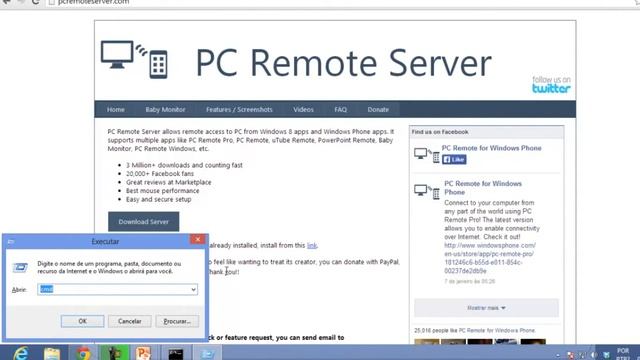Click the Download Server button
This screenshot has width=640, height=360.
pyautogui.click(x=143, y=222)
